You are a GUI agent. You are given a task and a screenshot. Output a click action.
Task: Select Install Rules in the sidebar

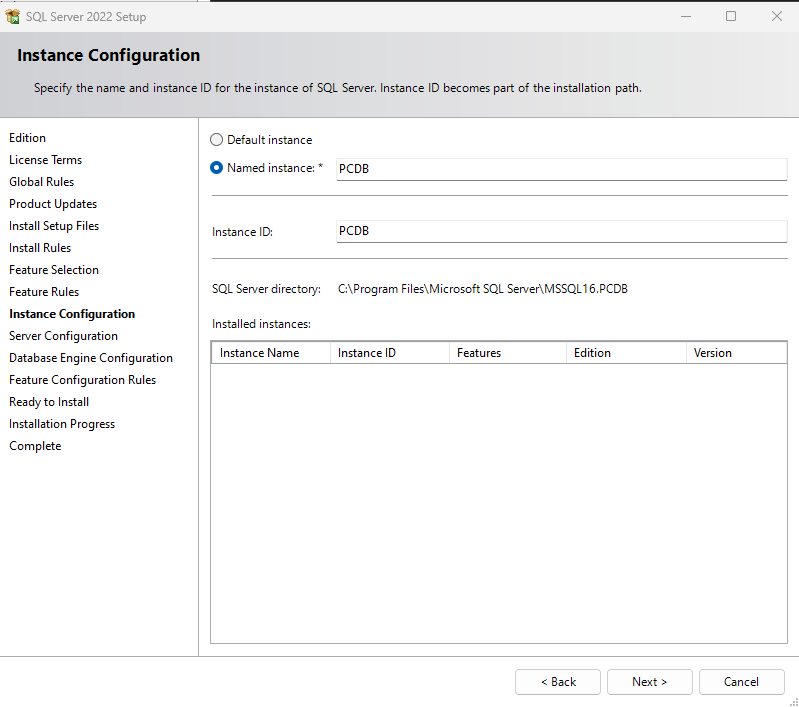40,248
